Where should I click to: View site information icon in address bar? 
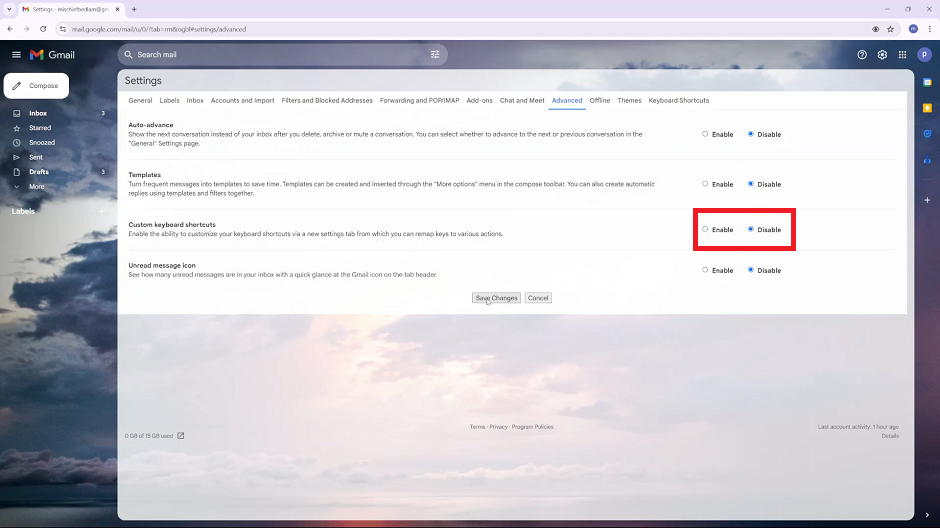coord(63,29)
